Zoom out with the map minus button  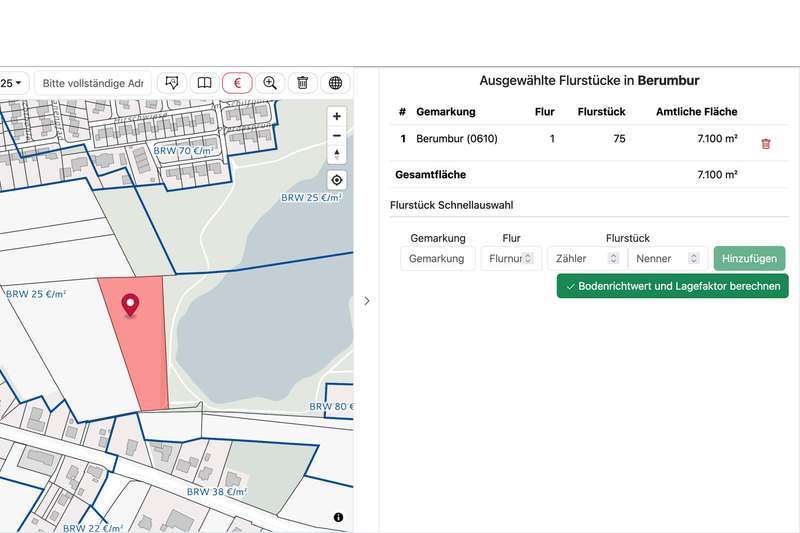click(337, 136)
